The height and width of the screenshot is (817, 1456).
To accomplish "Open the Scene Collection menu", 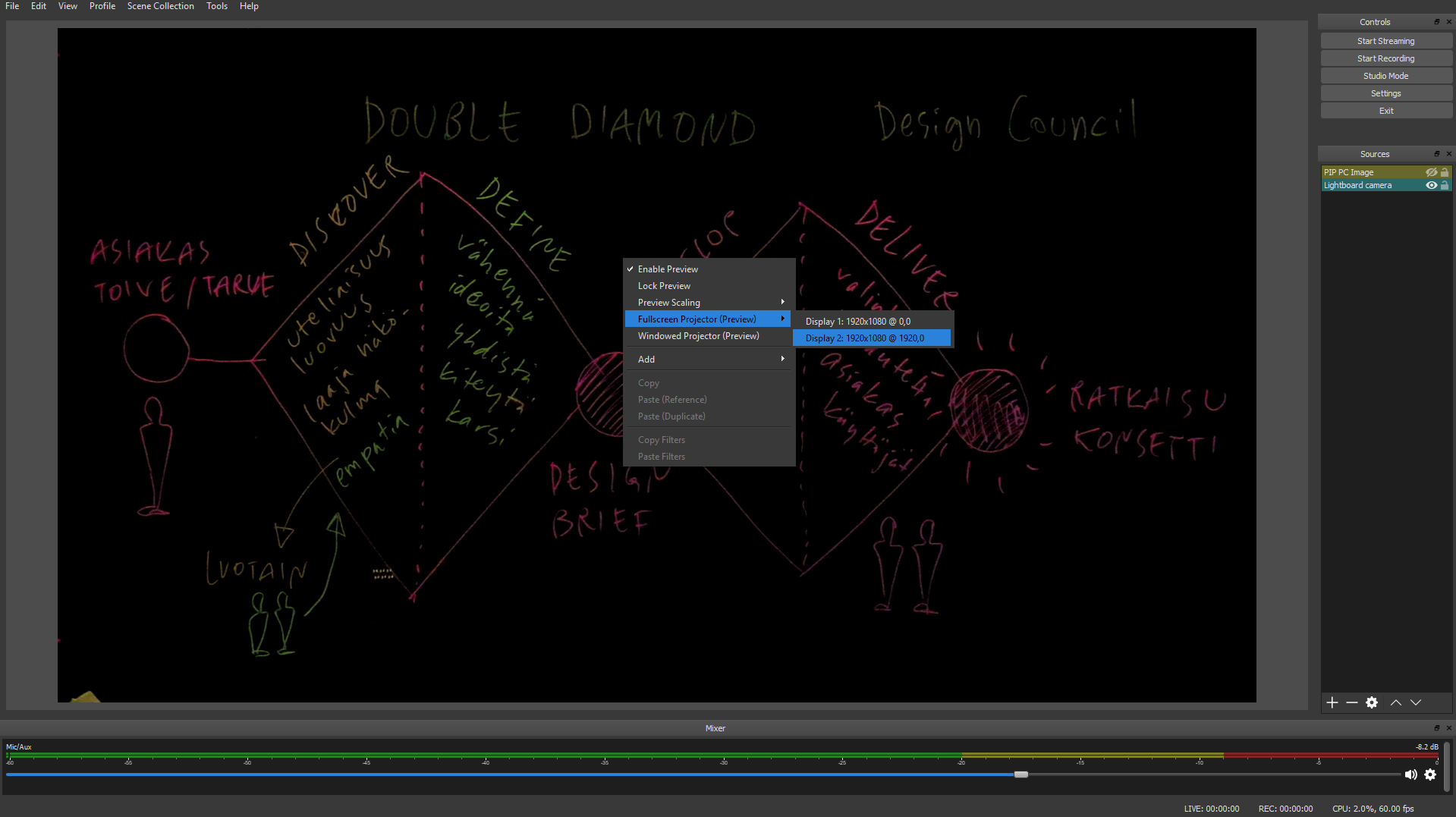I will (161, 6).
